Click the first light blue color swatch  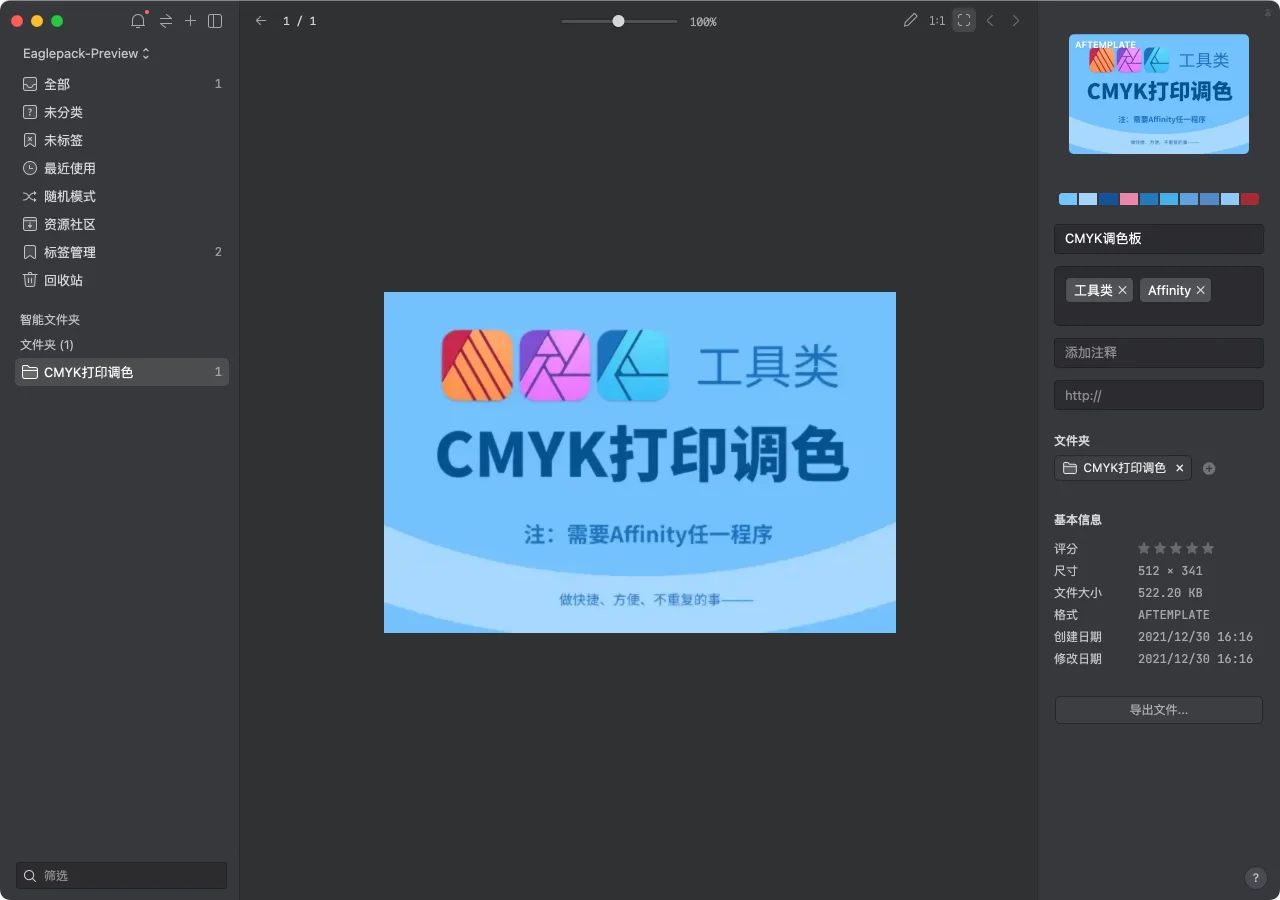point(1068,199)
